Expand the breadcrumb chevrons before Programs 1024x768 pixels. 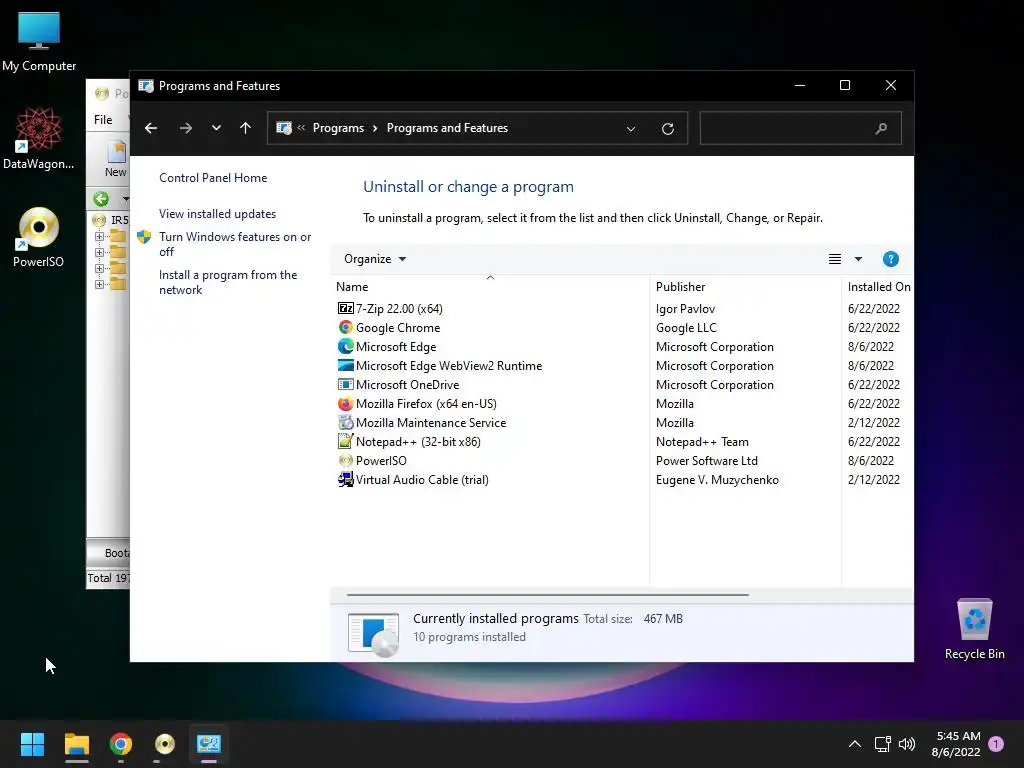coord(301,128)
